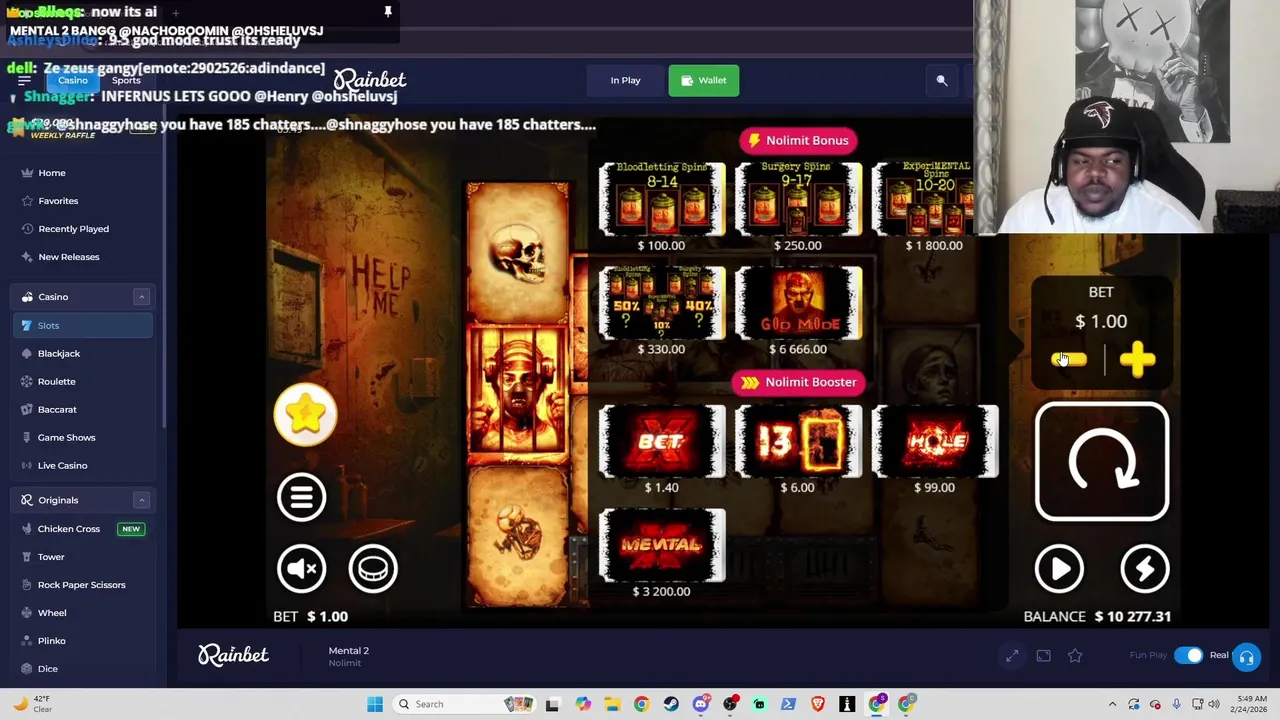Open Steam from the taskbar
This screenshot has width=1280, height=720.
(671, 704)
